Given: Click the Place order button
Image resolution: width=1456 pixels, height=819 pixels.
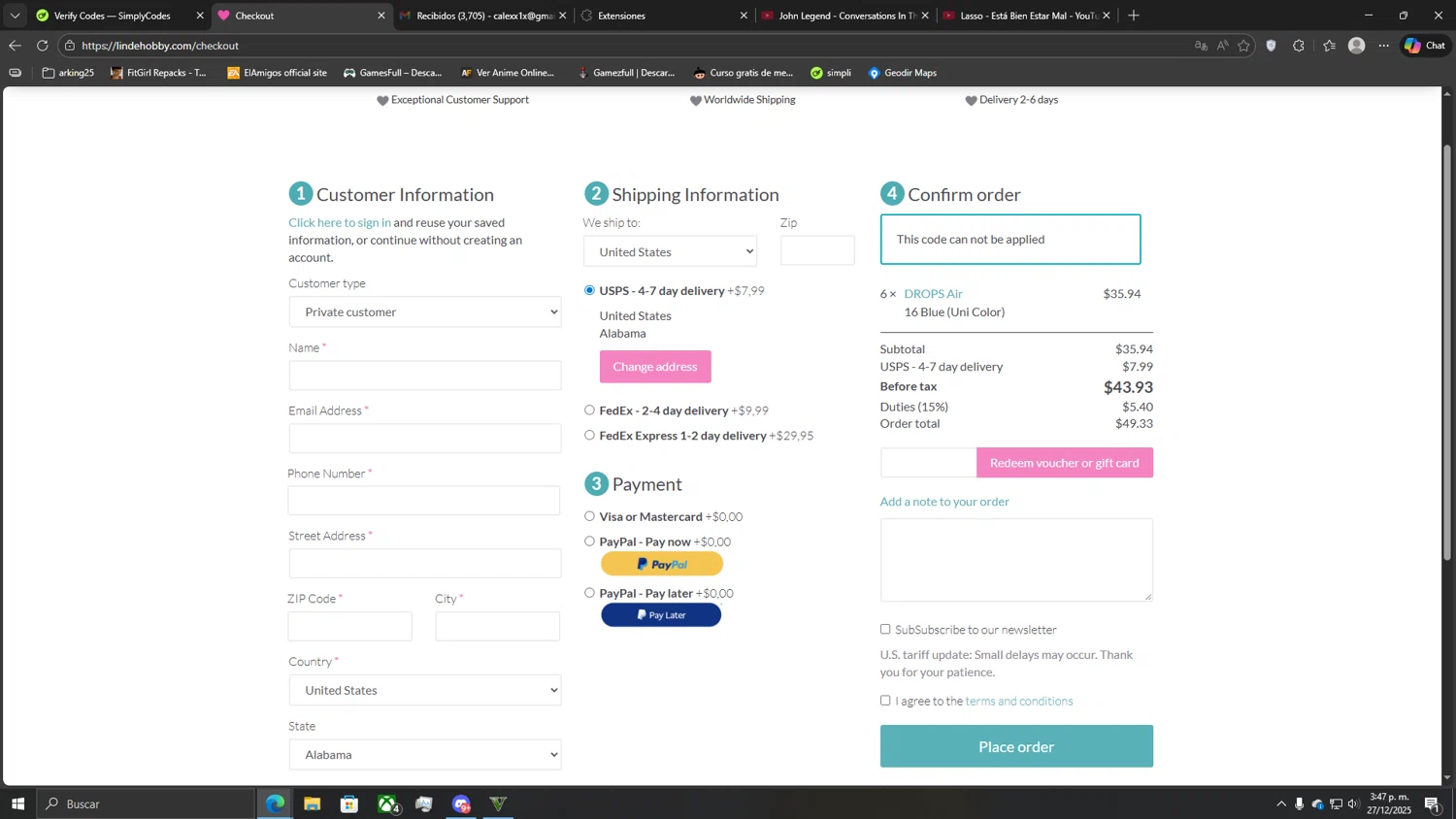Looking at the screenshot, I should (1016, 746).
